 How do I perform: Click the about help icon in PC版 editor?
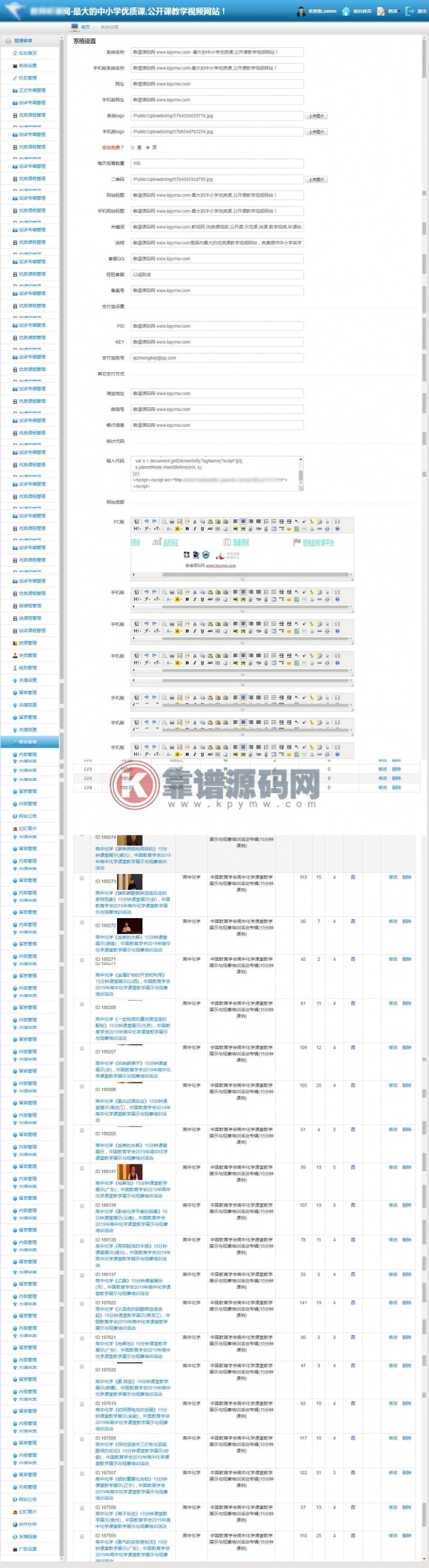coord(338,529)
